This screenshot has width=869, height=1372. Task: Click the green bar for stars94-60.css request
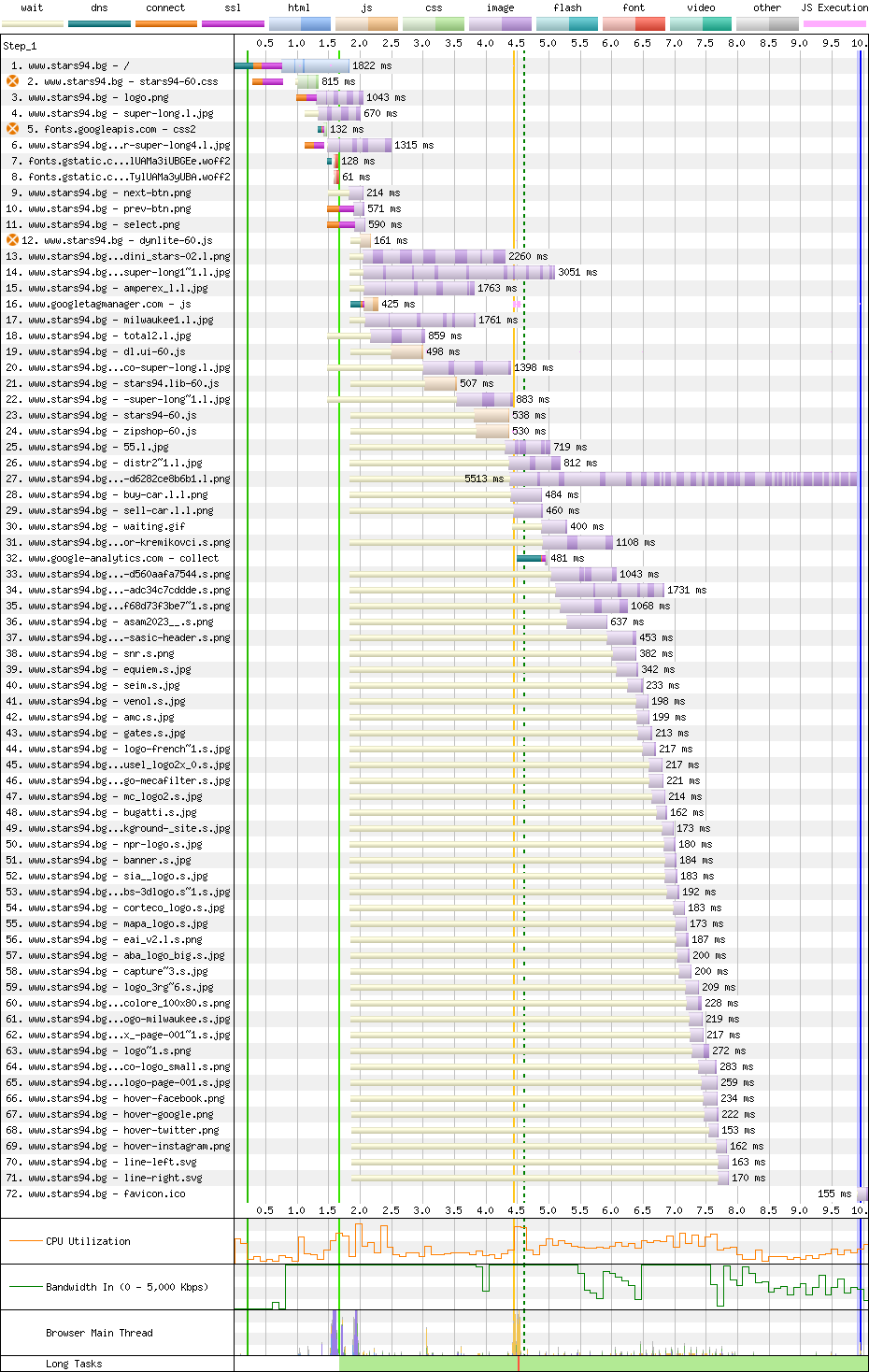[308, 81]
